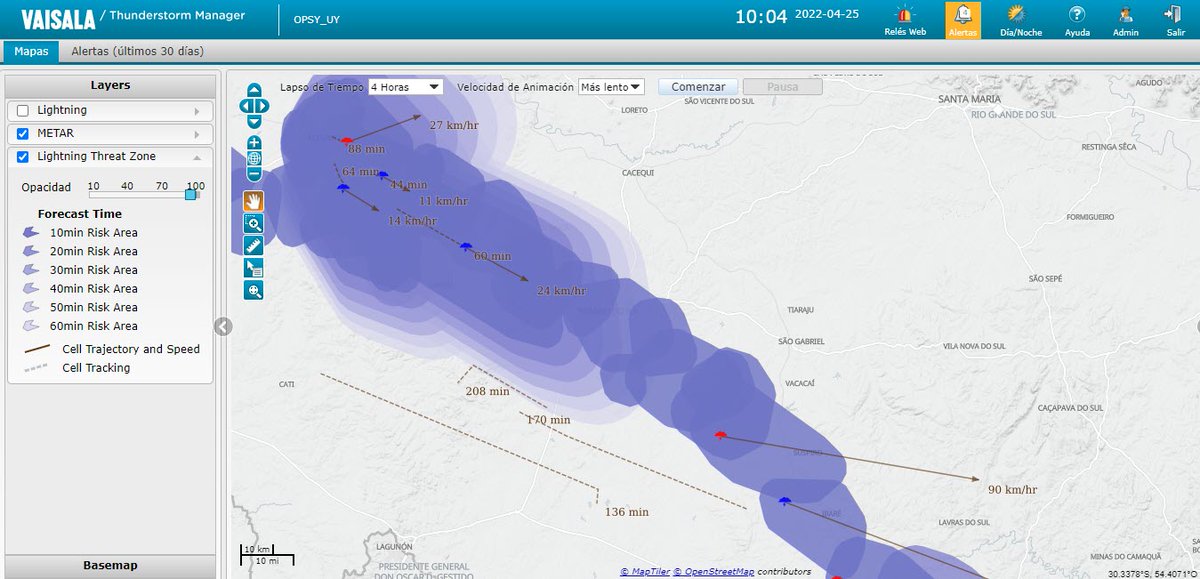Zoom in with the plus button

(x=254, y=143)
